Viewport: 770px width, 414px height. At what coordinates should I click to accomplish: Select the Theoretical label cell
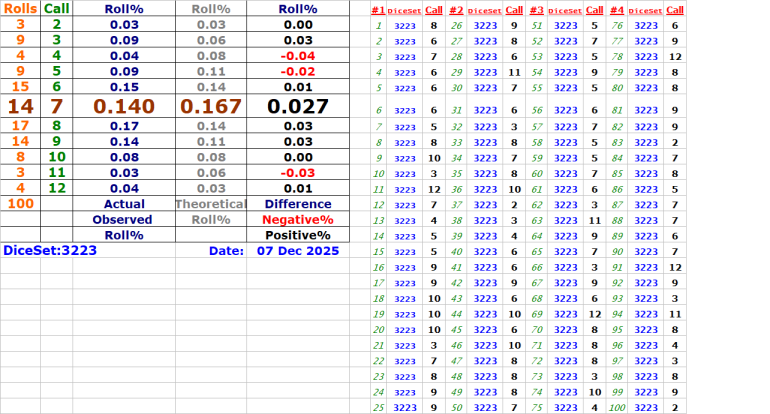(210, 203)
